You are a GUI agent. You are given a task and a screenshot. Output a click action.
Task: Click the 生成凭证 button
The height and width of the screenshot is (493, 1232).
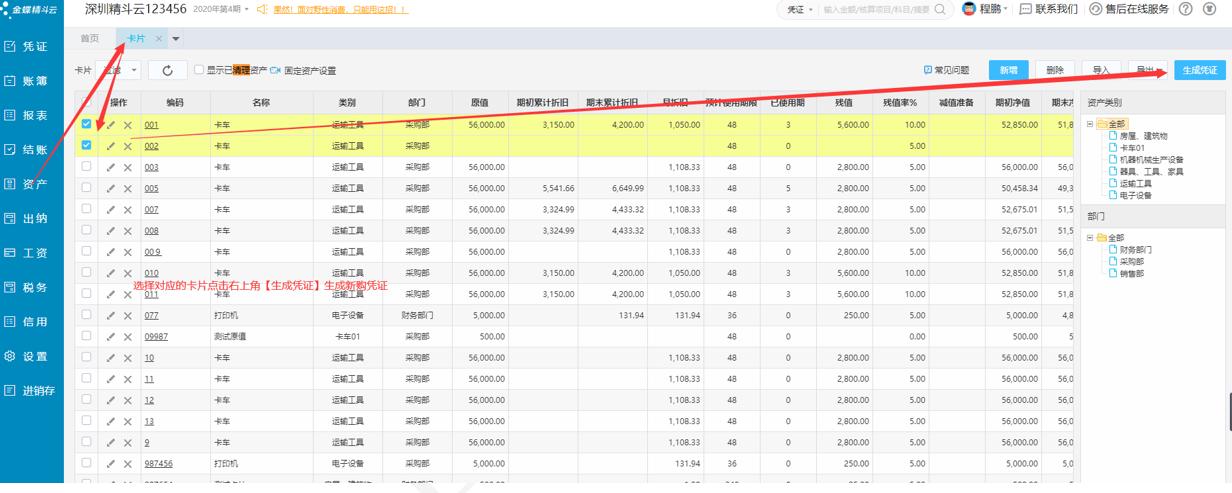(x=1199, y=70)
